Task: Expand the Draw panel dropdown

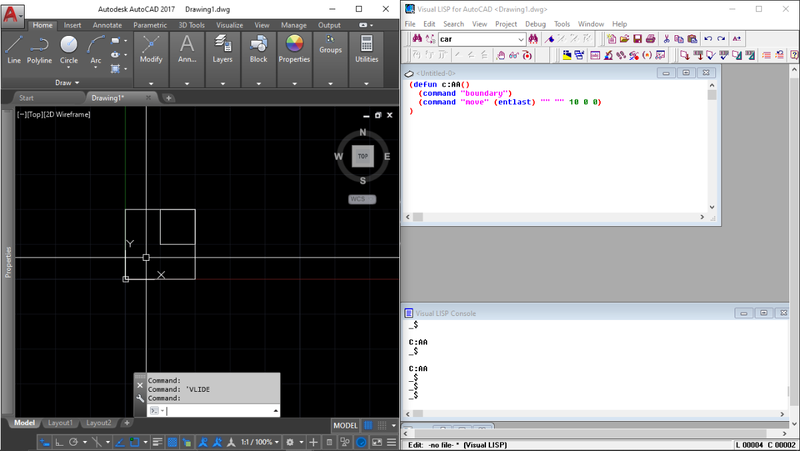Action: [x=69, y=83]
